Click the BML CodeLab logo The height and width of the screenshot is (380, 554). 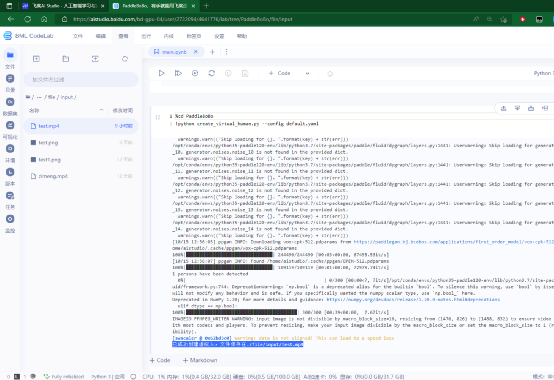click(28, 36)
